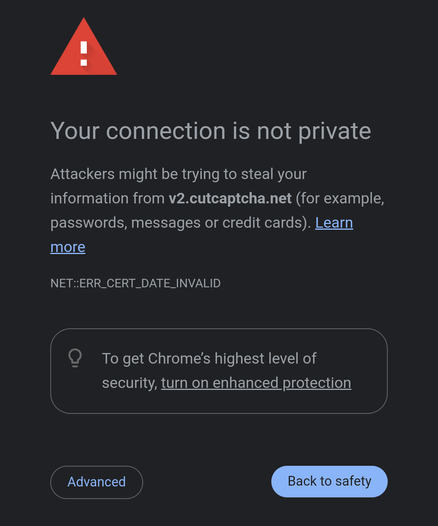Click the underlined "more" on its own line
The image size is (438, 526).
coord(68,247)
